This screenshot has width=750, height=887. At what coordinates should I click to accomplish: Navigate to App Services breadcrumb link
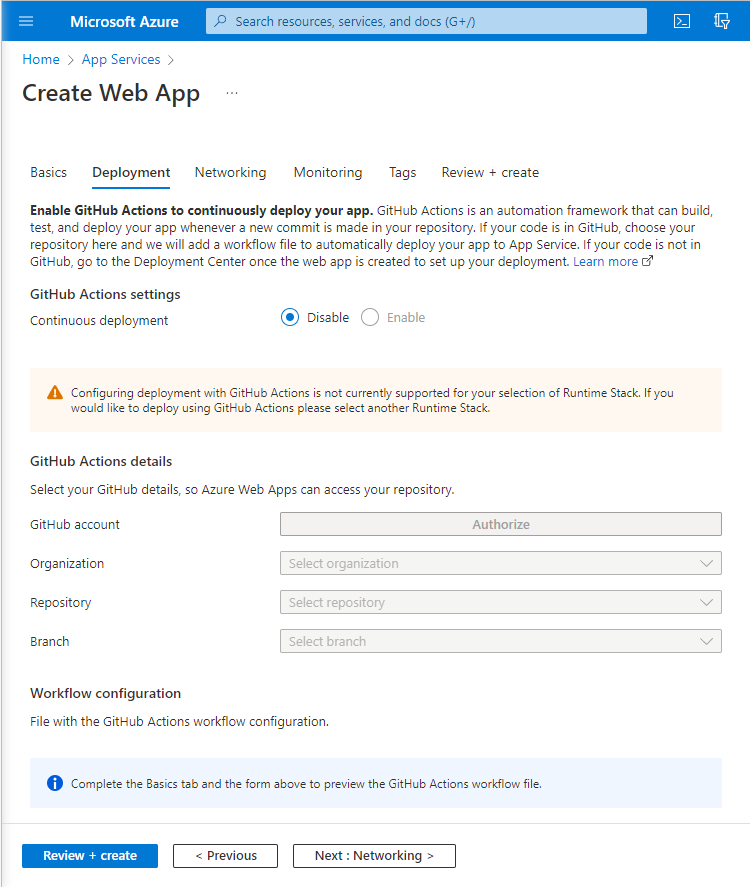click(121, 60)
